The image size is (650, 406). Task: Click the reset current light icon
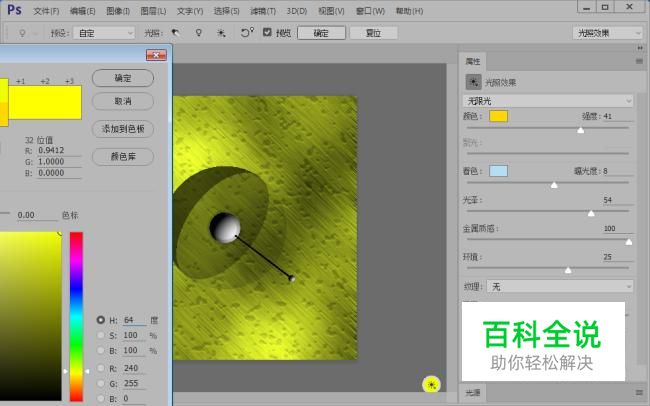coord(247,32)
